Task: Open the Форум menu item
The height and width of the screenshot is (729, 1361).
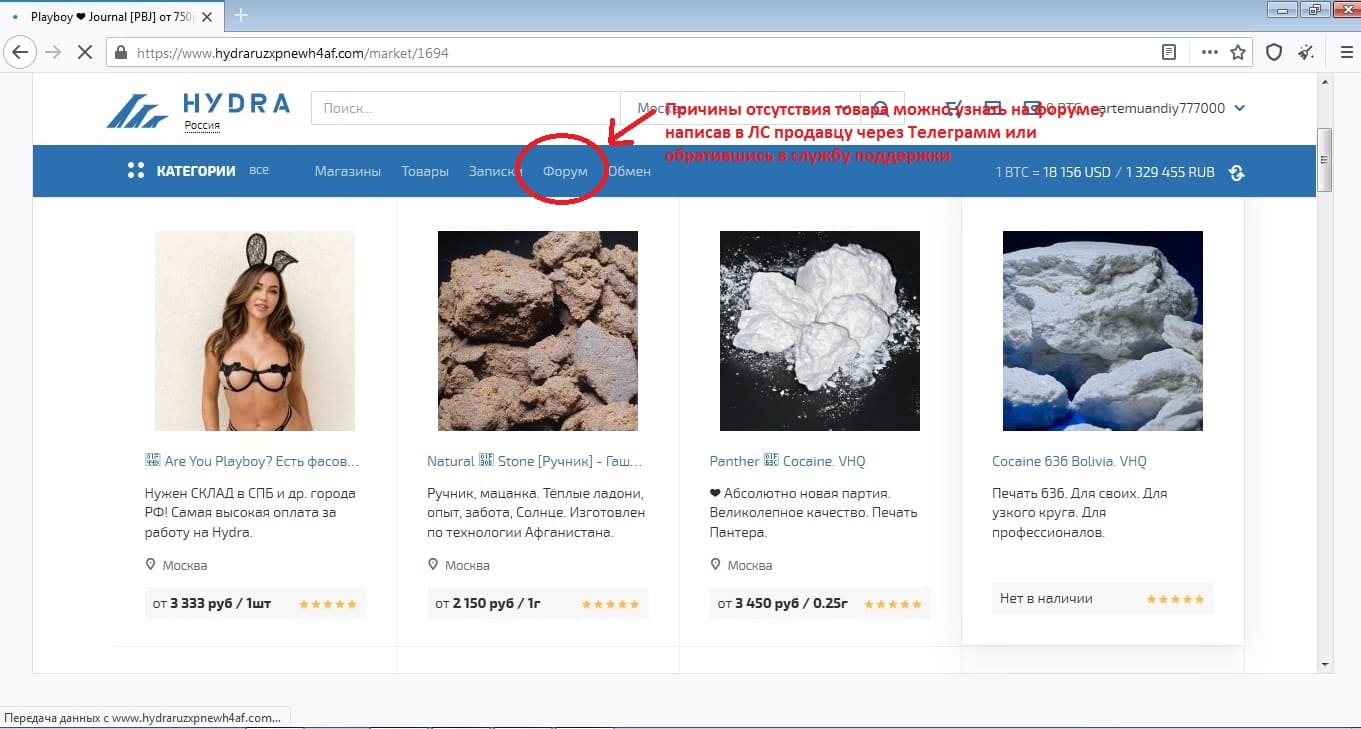Action: [565, 171]
